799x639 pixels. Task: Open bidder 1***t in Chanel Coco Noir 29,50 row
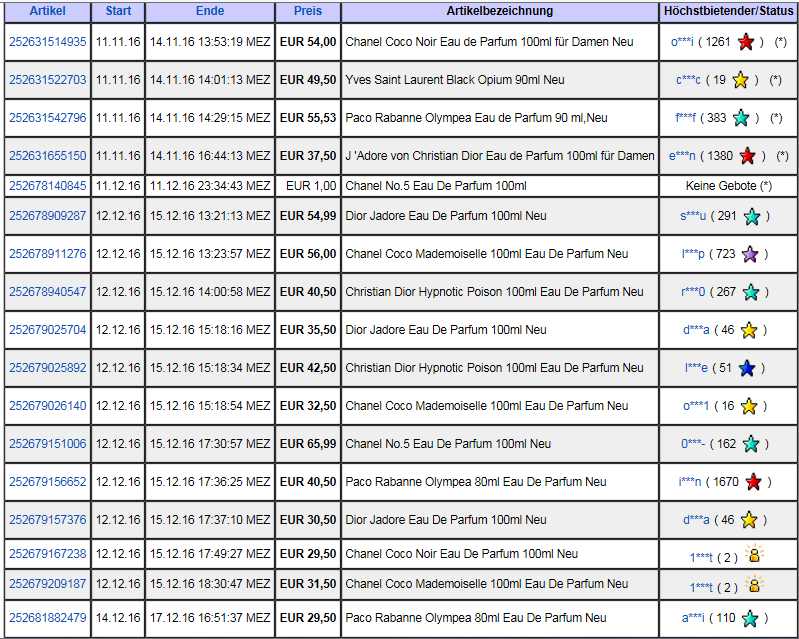[701, 558]
